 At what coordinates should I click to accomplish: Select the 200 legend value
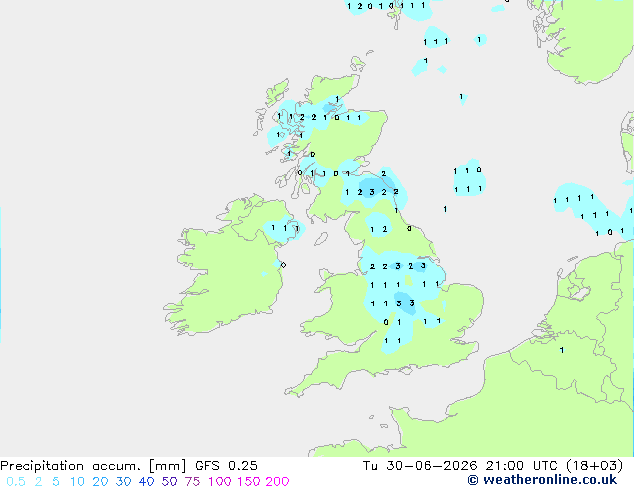click(x=277, y=482)
